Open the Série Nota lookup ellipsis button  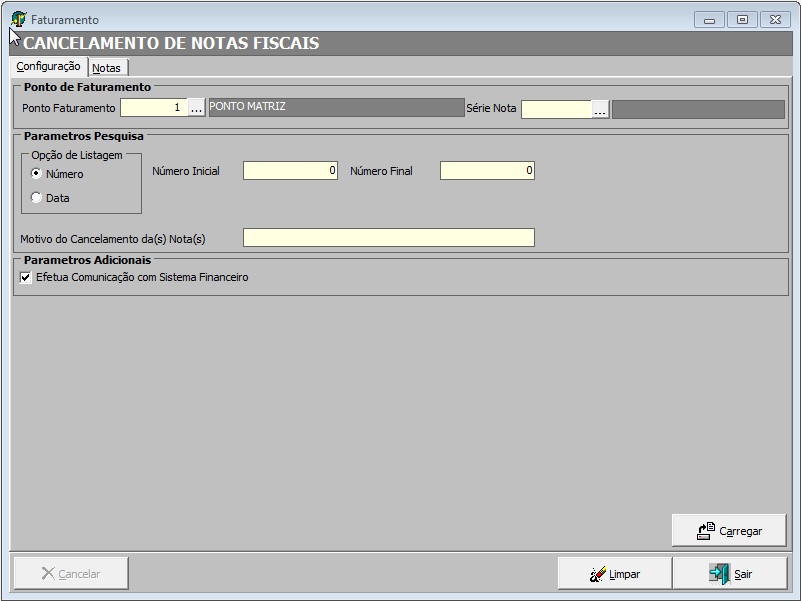(600, 110)
